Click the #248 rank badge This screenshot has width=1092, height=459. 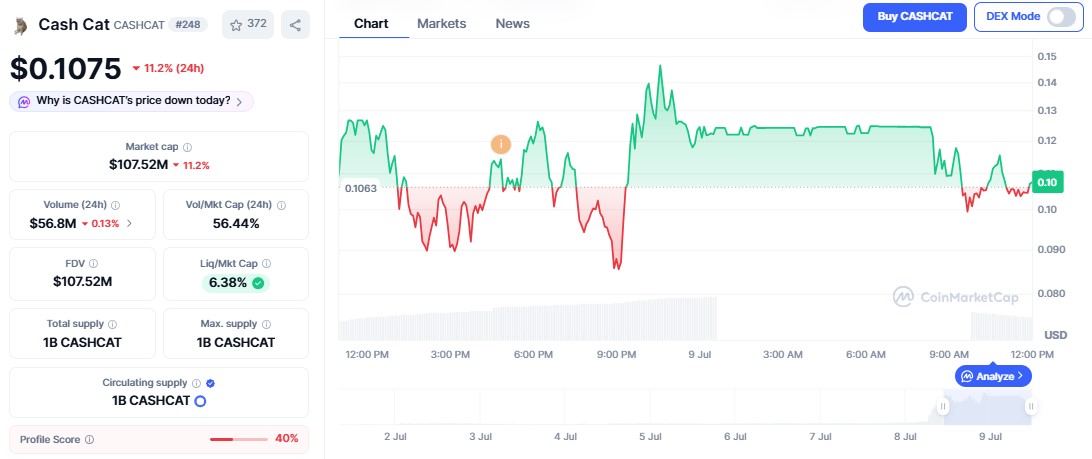click(x=188, y=25)
